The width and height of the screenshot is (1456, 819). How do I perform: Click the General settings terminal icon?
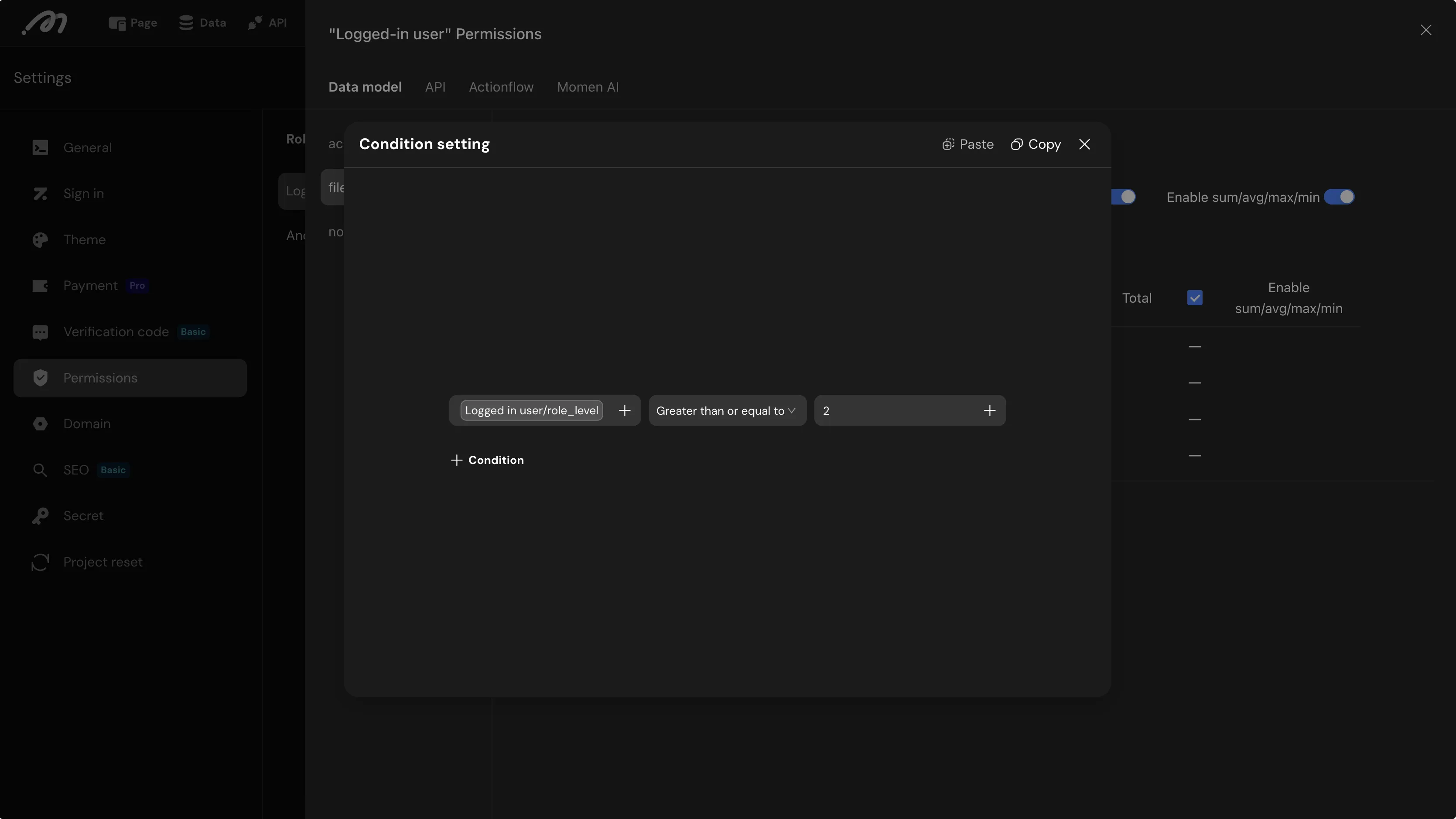[40, 148]
